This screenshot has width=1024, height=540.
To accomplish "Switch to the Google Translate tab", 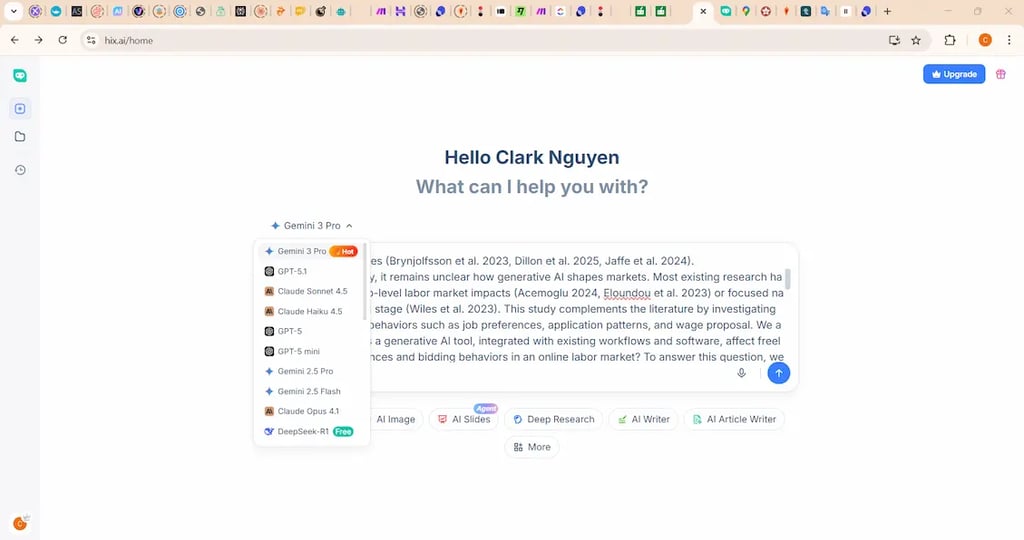I will tap(825, 11).
